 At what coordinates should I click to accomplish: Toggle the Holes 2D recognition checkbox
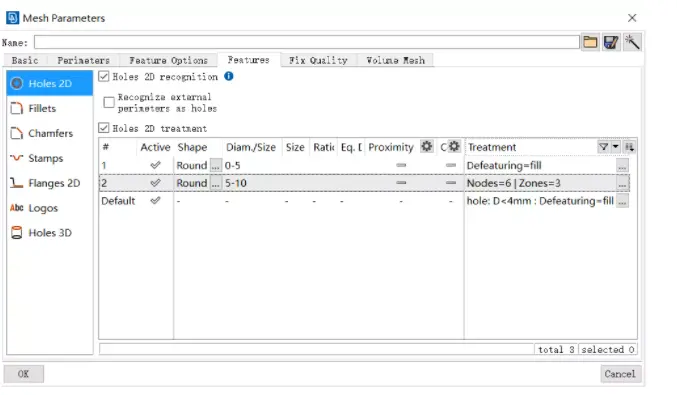point(103,76)
